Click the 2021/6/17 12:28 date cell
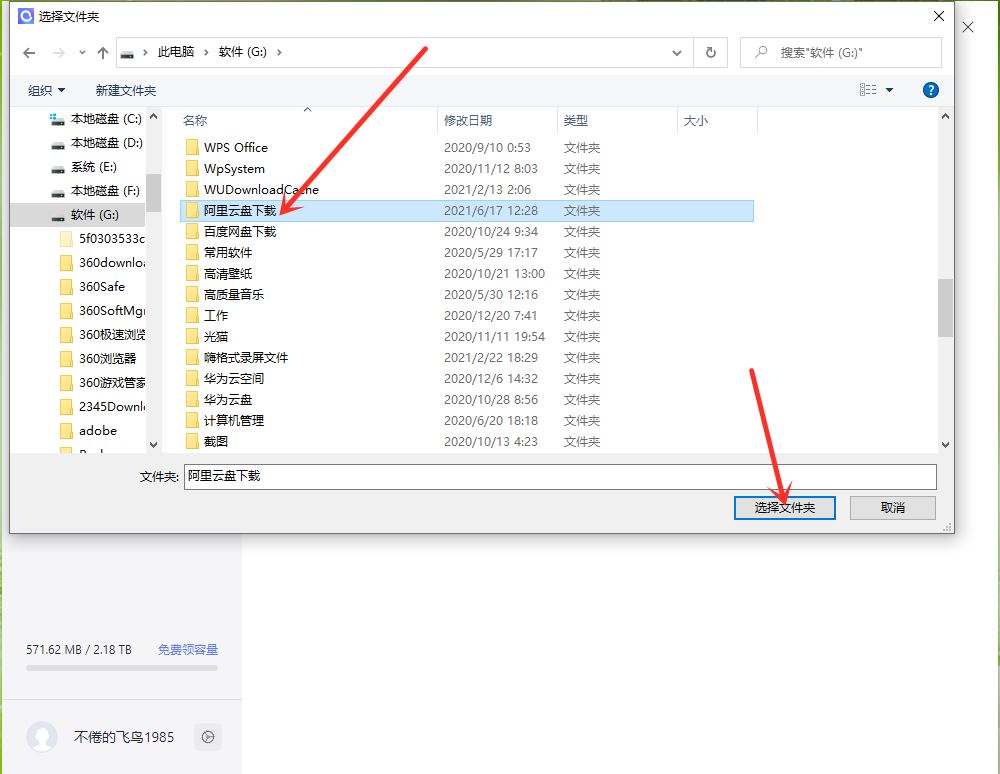This screenshot has width=1000, height=774. coord(490,211)
